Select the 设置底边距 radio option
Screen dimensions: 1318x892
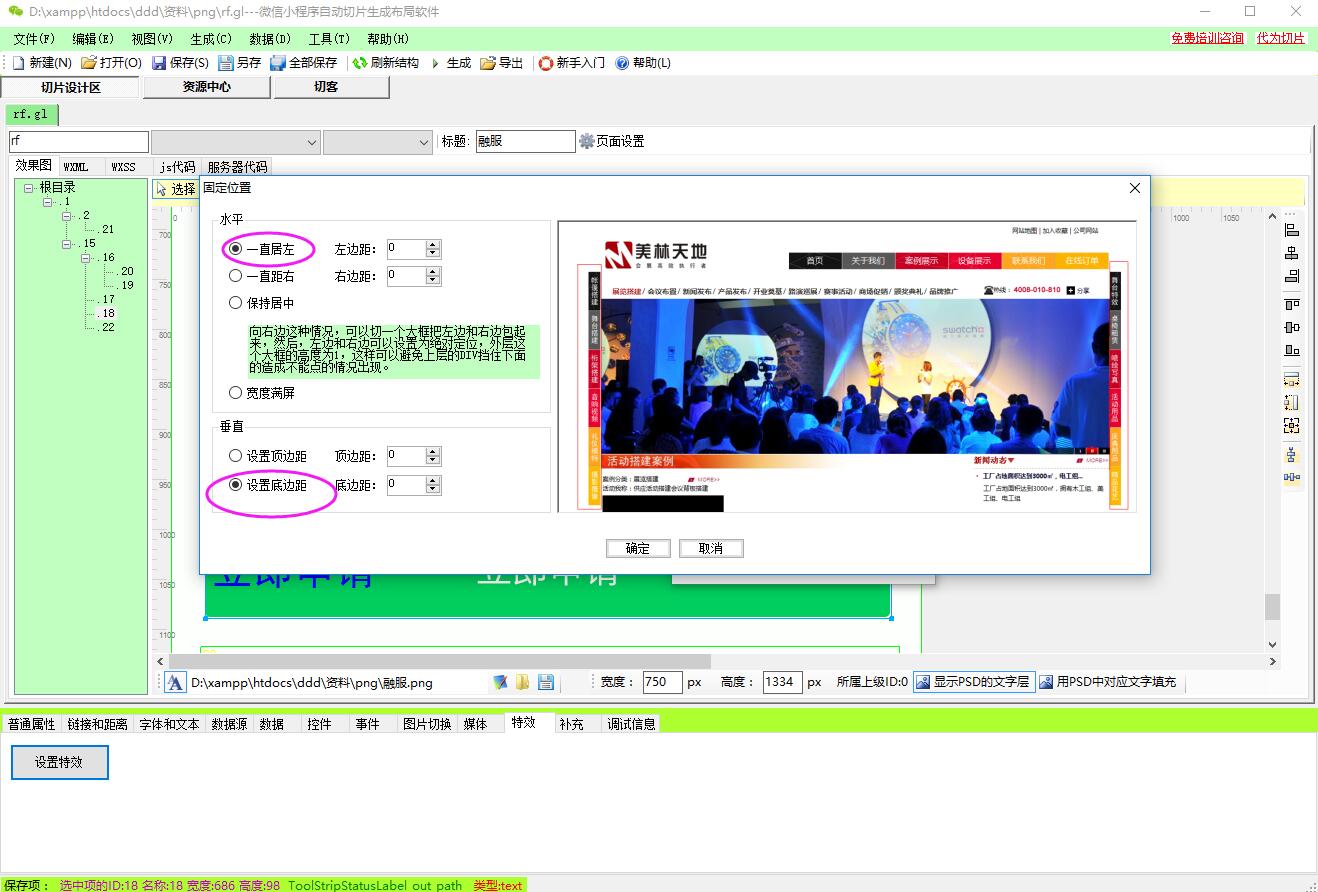(x=267, y=485)
